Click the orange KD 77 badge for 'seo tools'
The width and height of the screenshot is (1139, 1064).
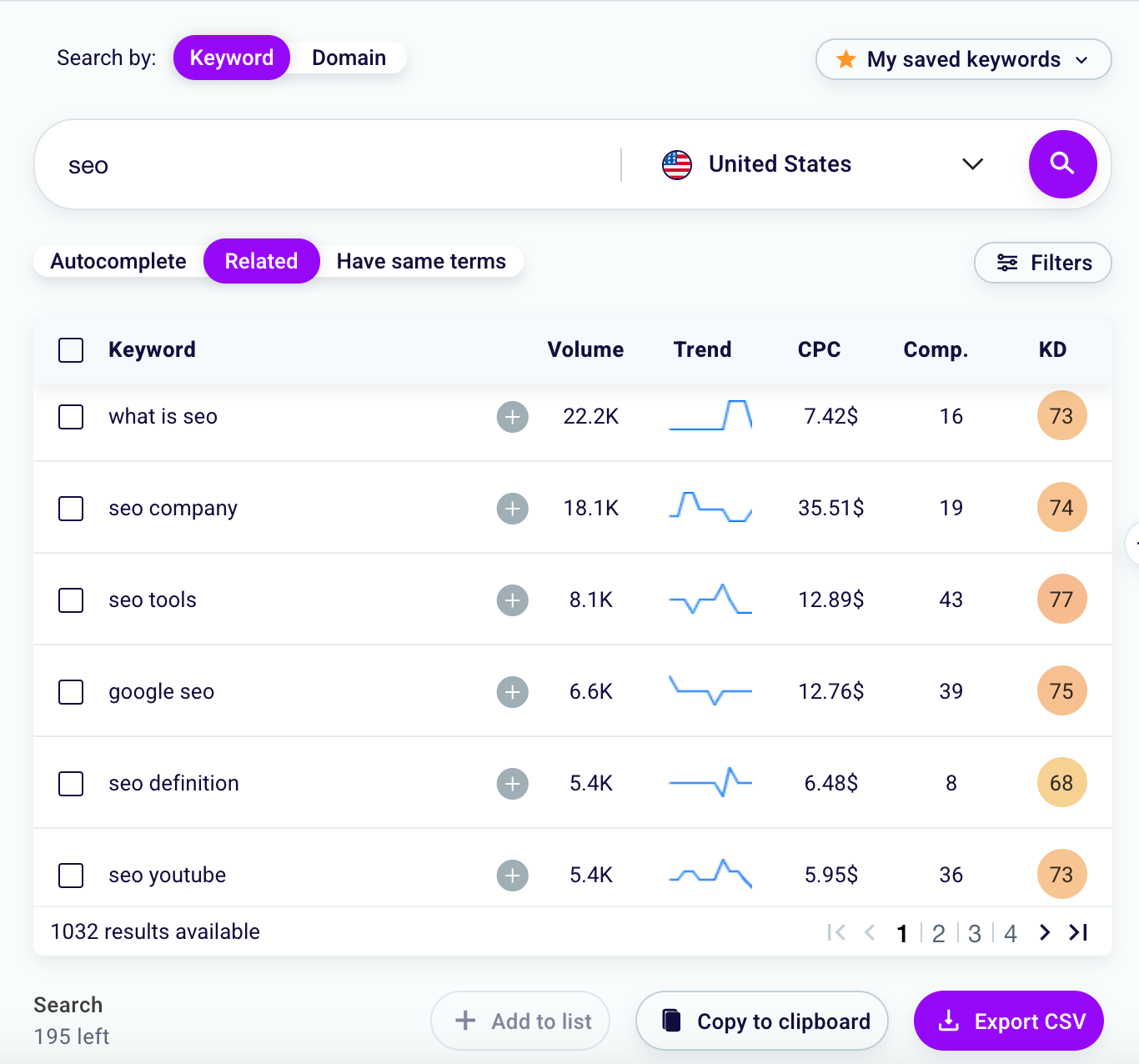point(1061,599)
